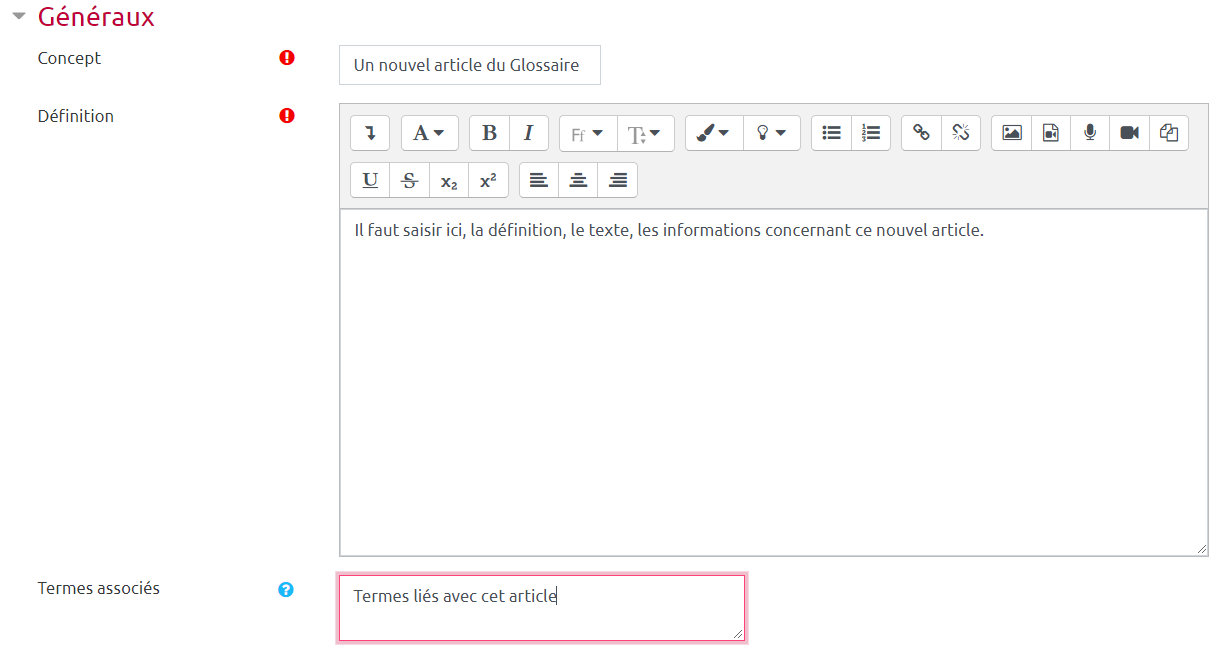Open the text color brush picker
Image resolution: width=1219 pixels, height=653 pixels.
point(713,133)
